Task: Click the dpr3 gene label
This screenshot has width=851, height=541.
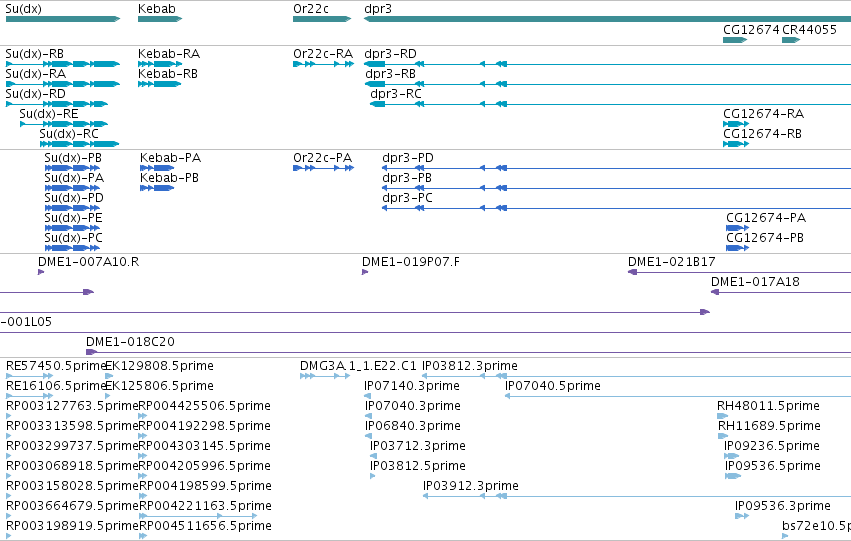Action: click(378, 9)
